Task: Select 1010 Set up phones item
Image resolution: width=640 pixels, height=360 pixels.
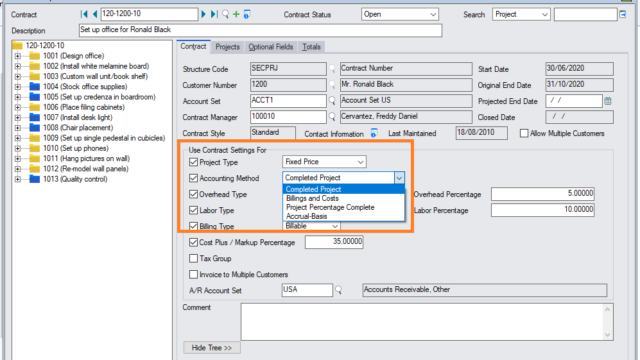Action: pos(76,148)
